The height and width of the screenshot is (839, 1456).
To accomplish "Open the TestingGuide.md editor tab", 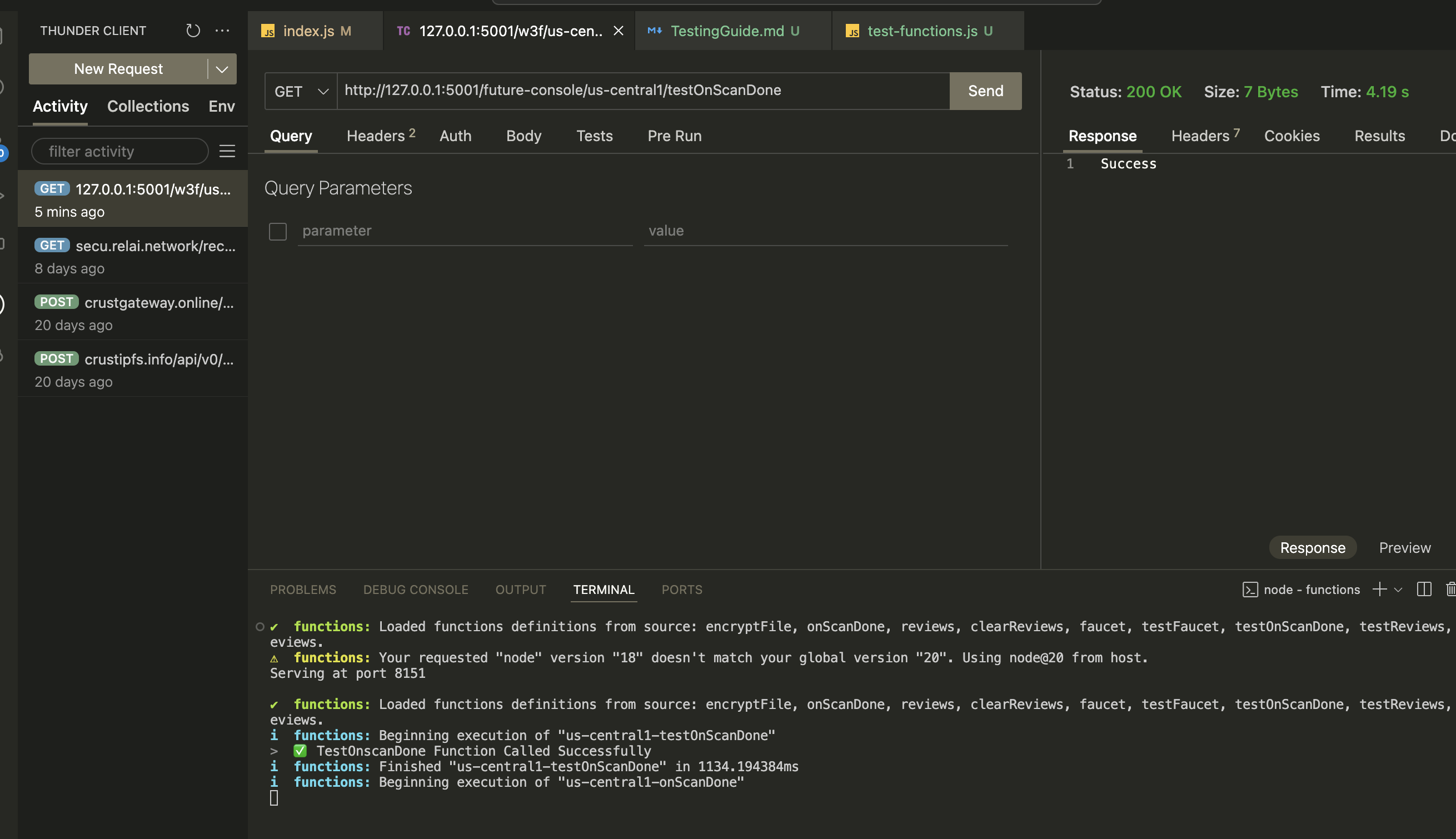I will coord(733,31).
